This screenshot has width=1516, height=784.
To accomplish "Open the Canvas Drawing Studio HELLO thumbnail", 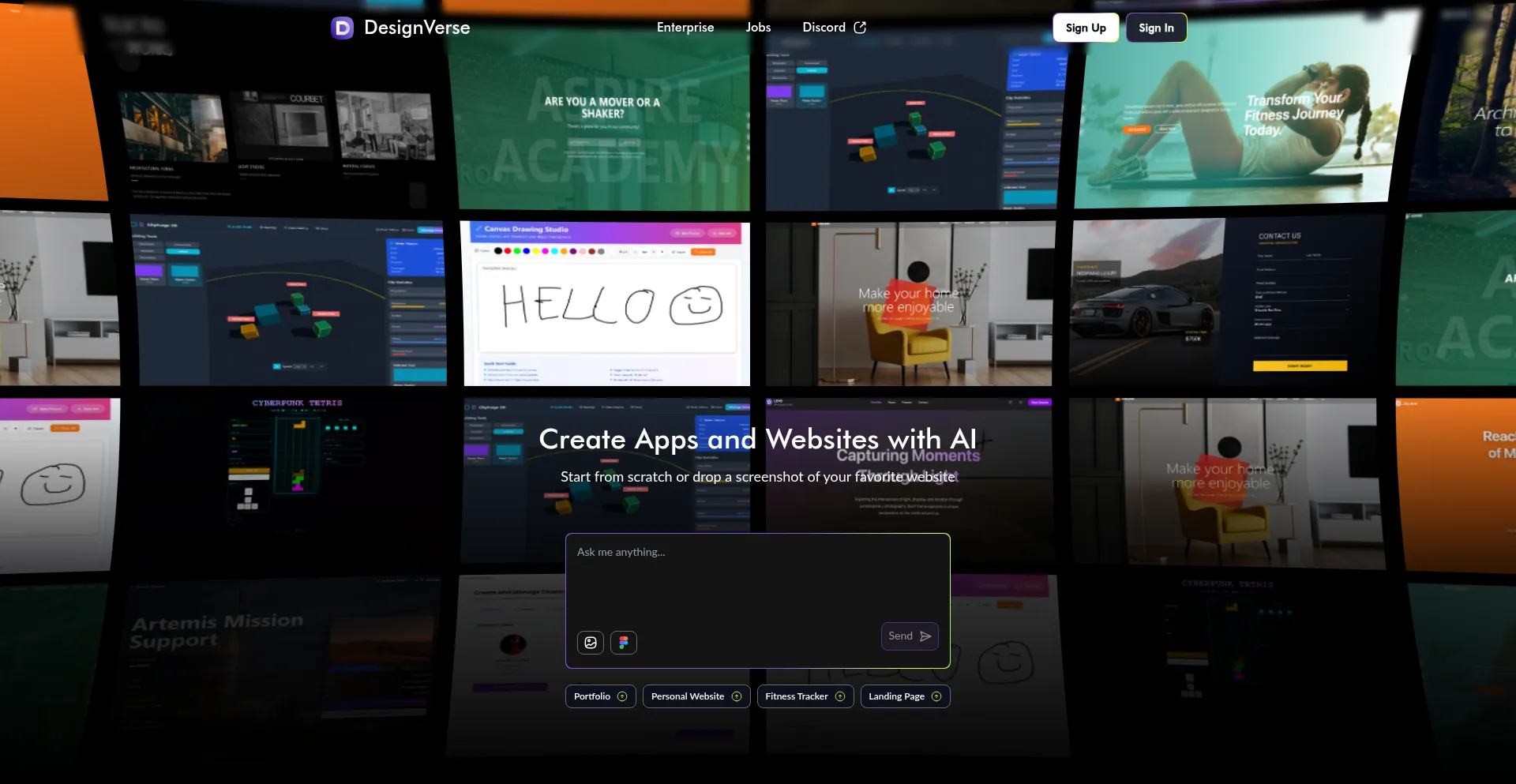I will (x=606, y=303).
